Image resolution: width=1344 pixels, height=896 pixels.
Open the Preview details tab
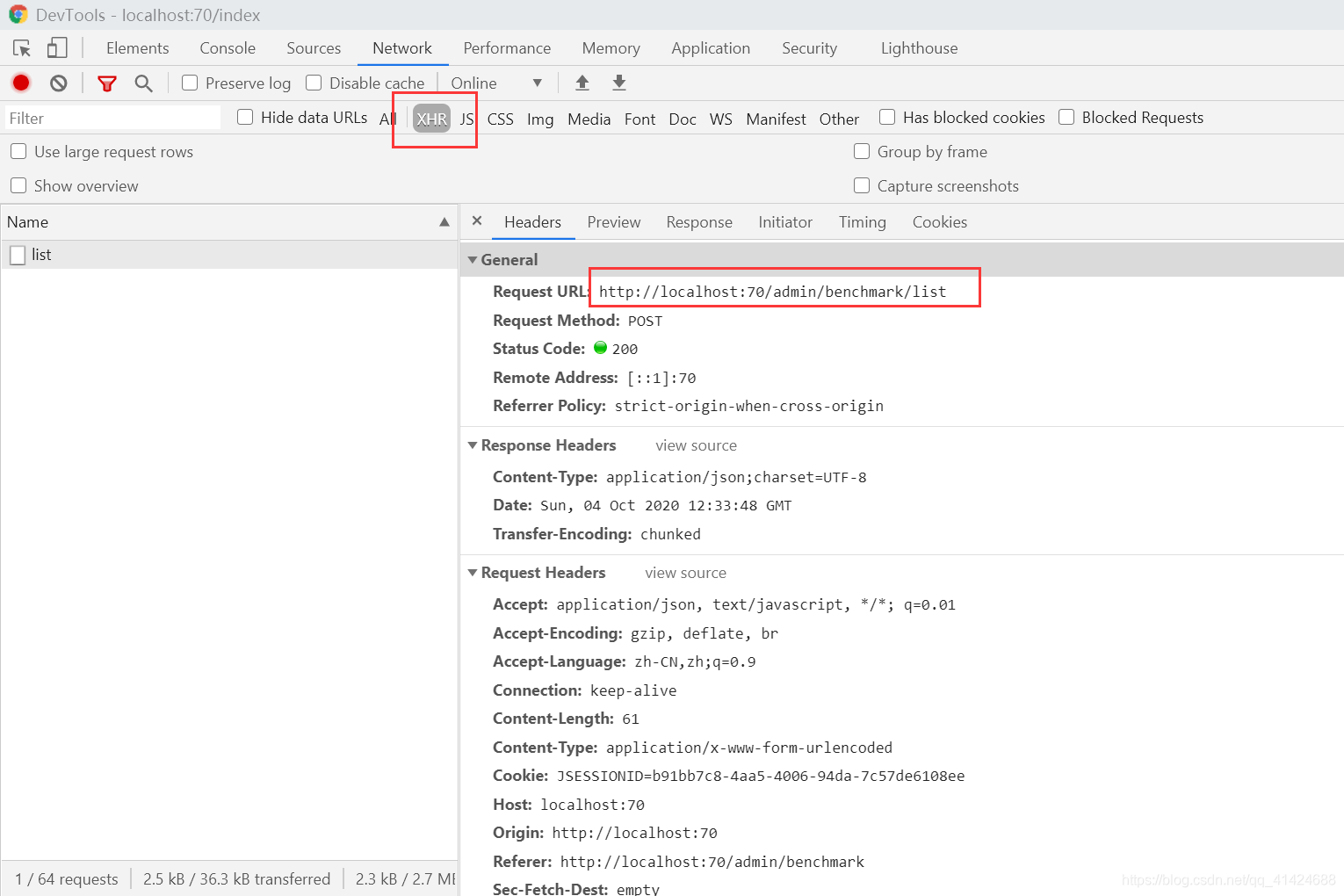coord(614,222)
